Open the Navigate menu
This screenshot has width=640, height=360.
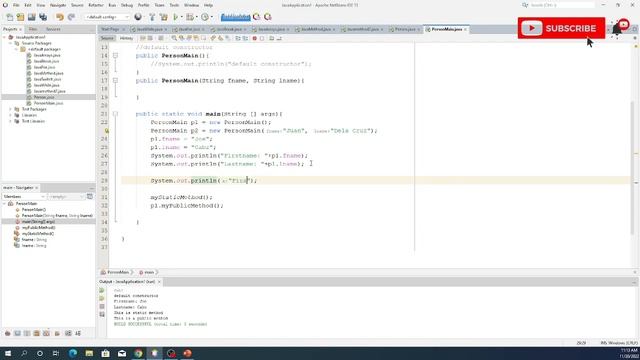coord(58,5)
